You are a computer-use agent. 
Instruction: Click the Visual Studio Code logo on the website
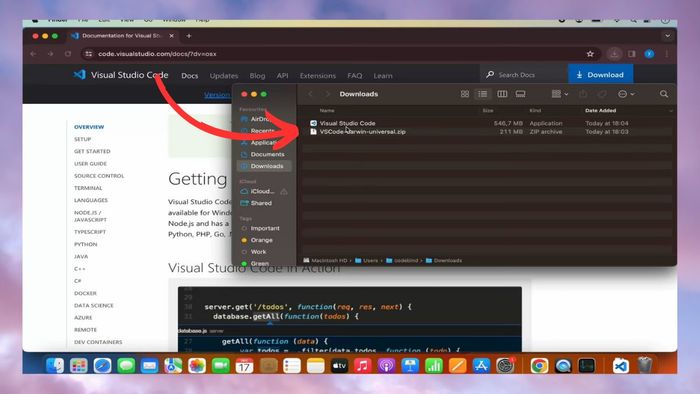pyautogui.click(x=79, y=75)
